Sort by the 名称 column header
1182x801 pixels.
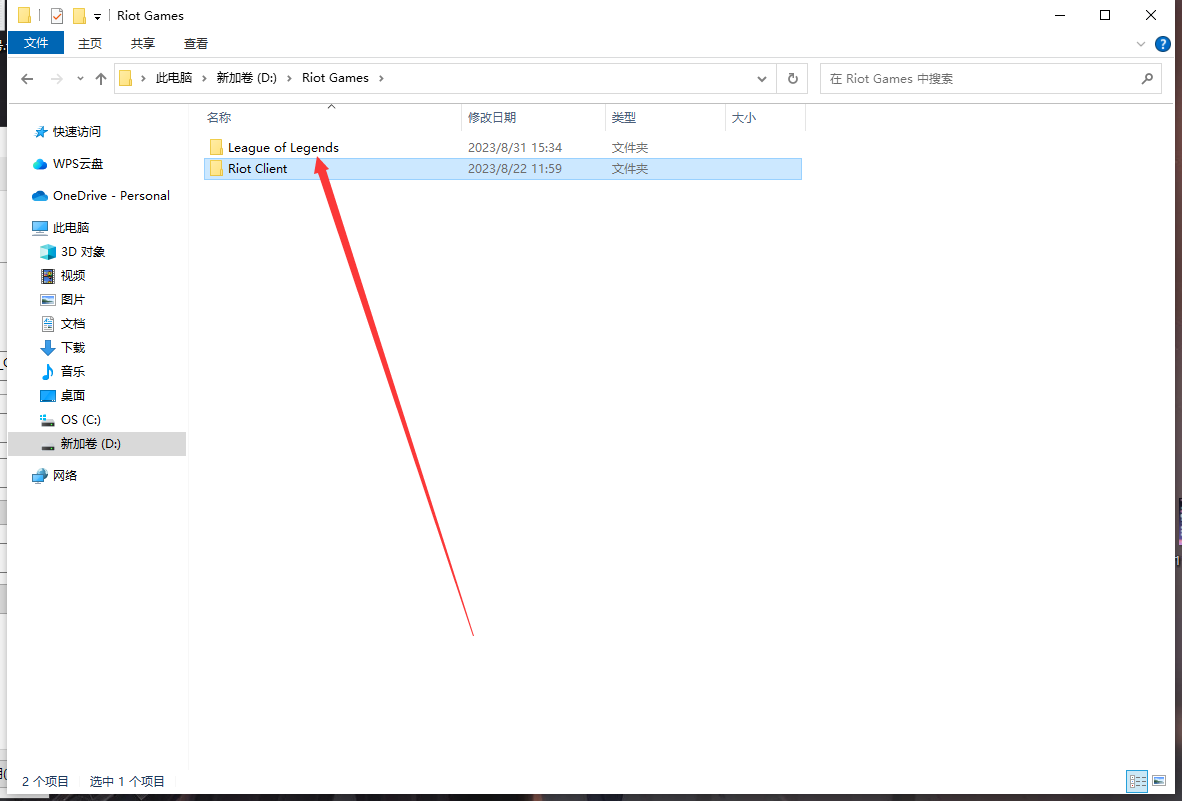(219, 118)
